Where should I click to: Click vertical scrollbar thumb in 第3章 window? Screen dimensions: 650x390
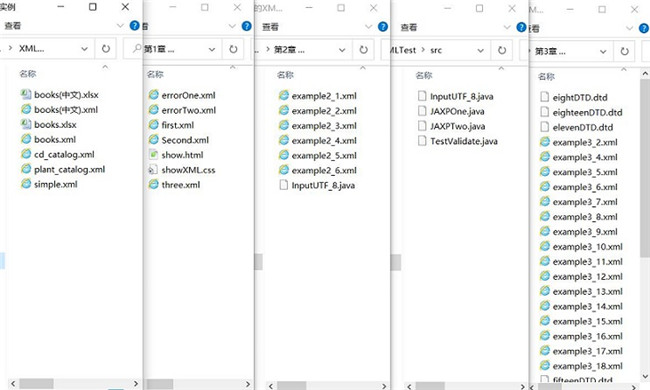645,168
